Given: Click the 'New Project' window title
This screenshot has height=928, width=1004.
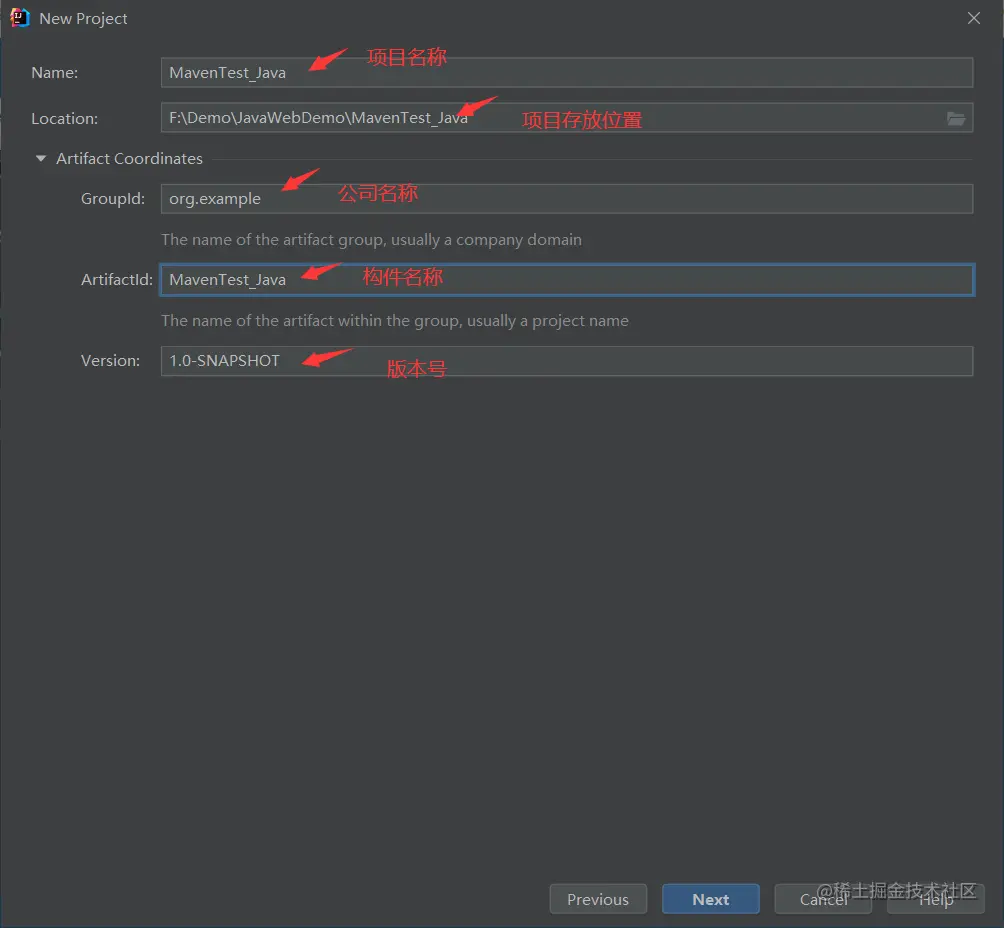Looking at the screenshot, I should coord(83,19).
